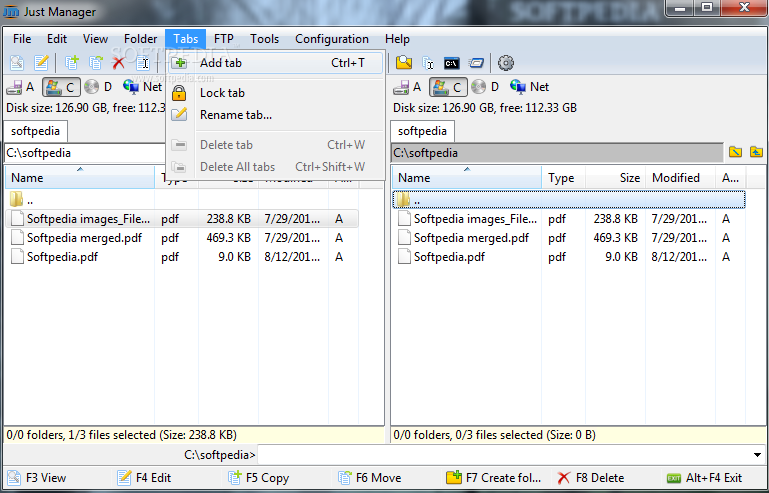
Task: Select the right panel softpedia tab
Action: point(422,131)
